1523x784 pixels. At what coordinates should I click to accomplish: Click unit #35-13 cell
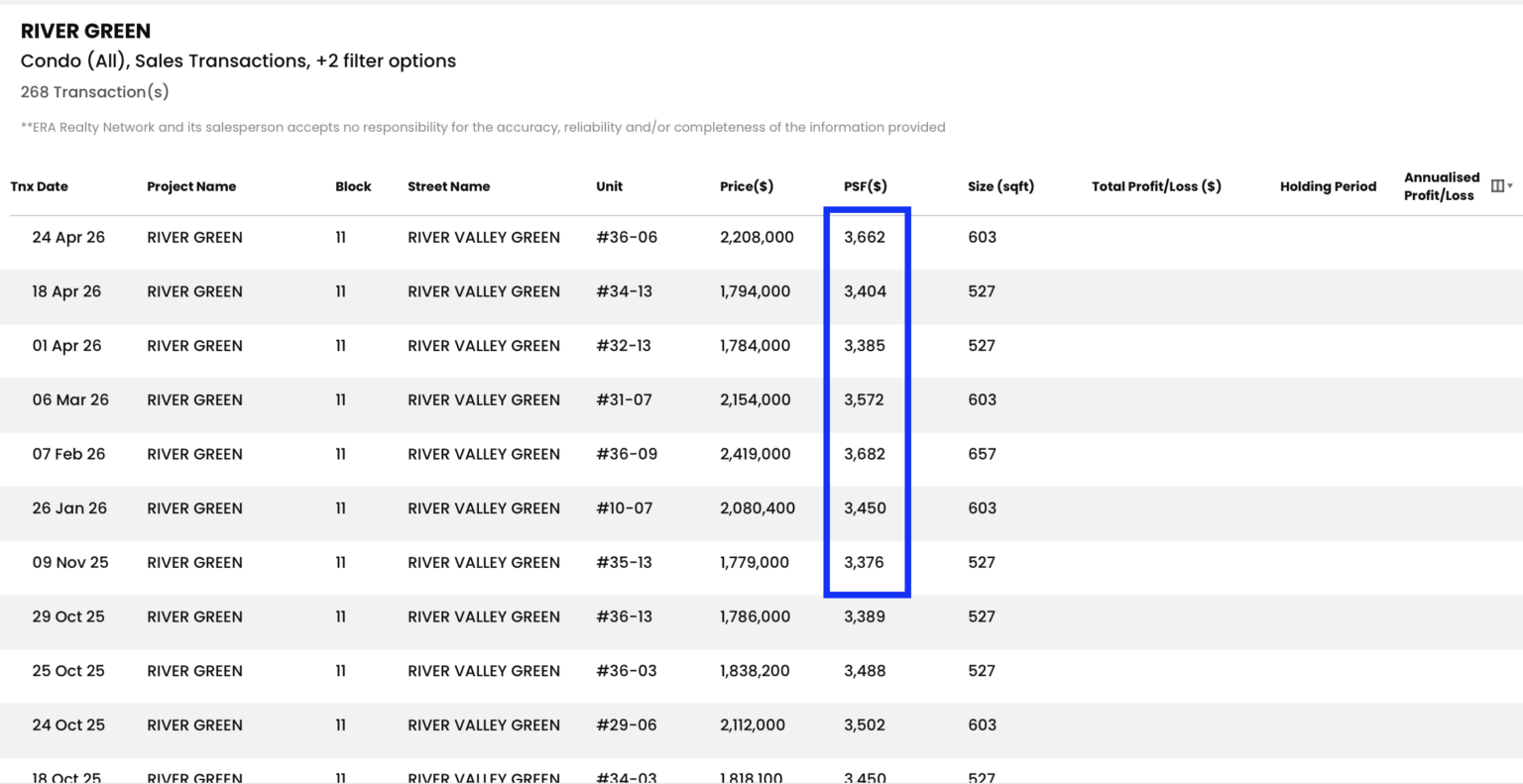click(624, 562)
